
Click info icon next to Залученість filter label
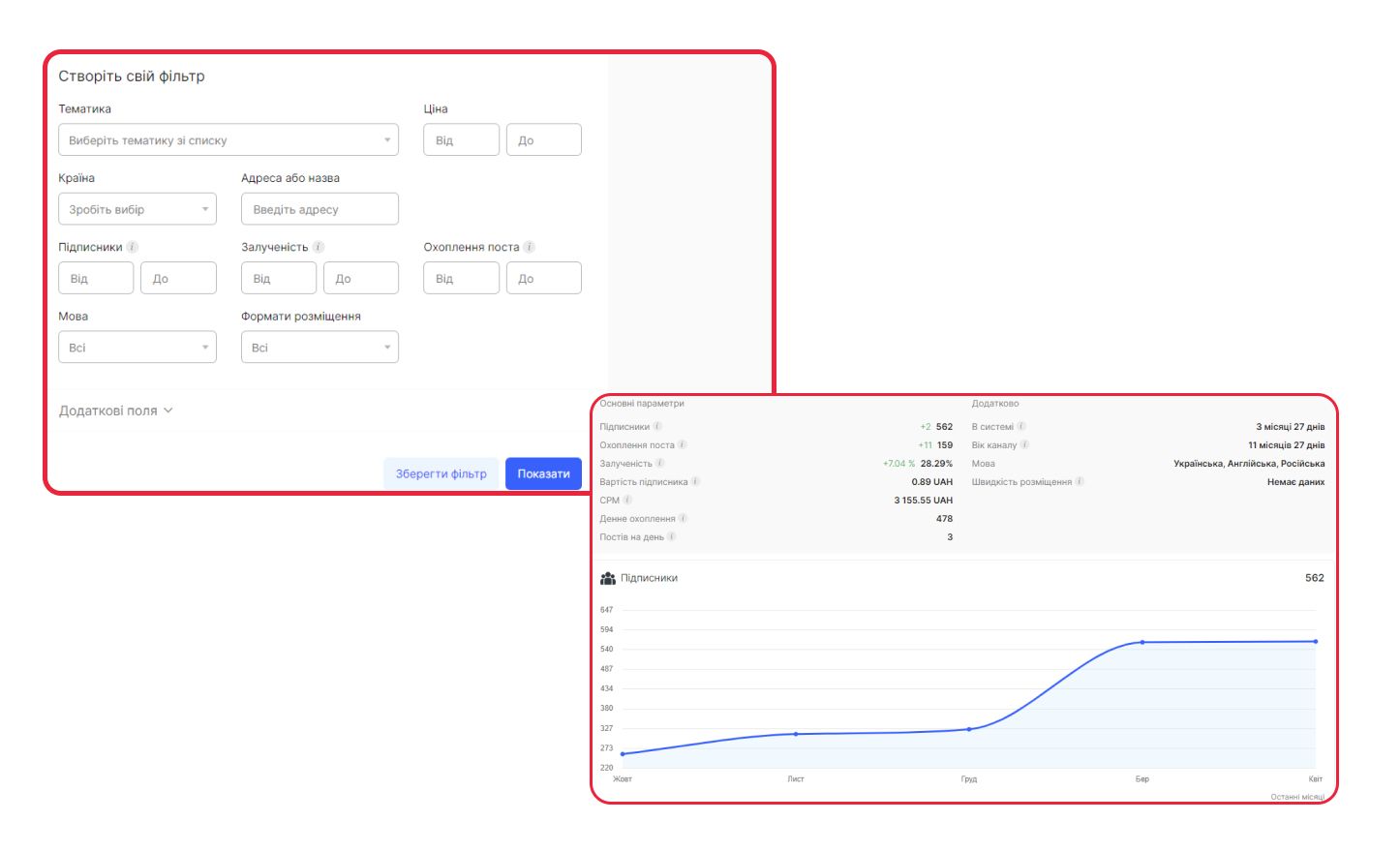pos(319,247)
